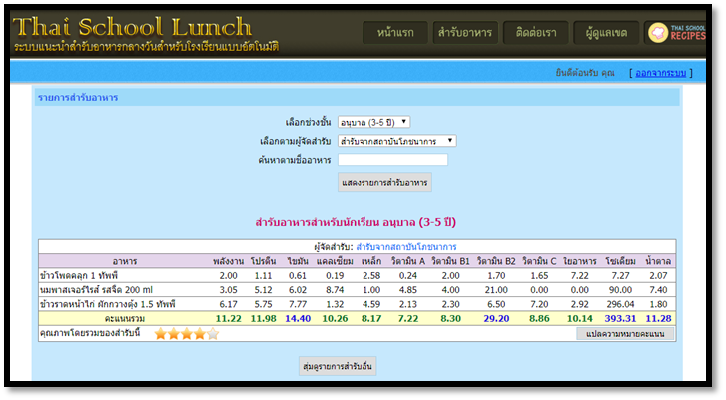The width and height of the screenshot is (726, 400).
Task: Click the ยินดีต้อนรับ คุณ welcome text
Action: pyautogui.click(x=585, y=73)
